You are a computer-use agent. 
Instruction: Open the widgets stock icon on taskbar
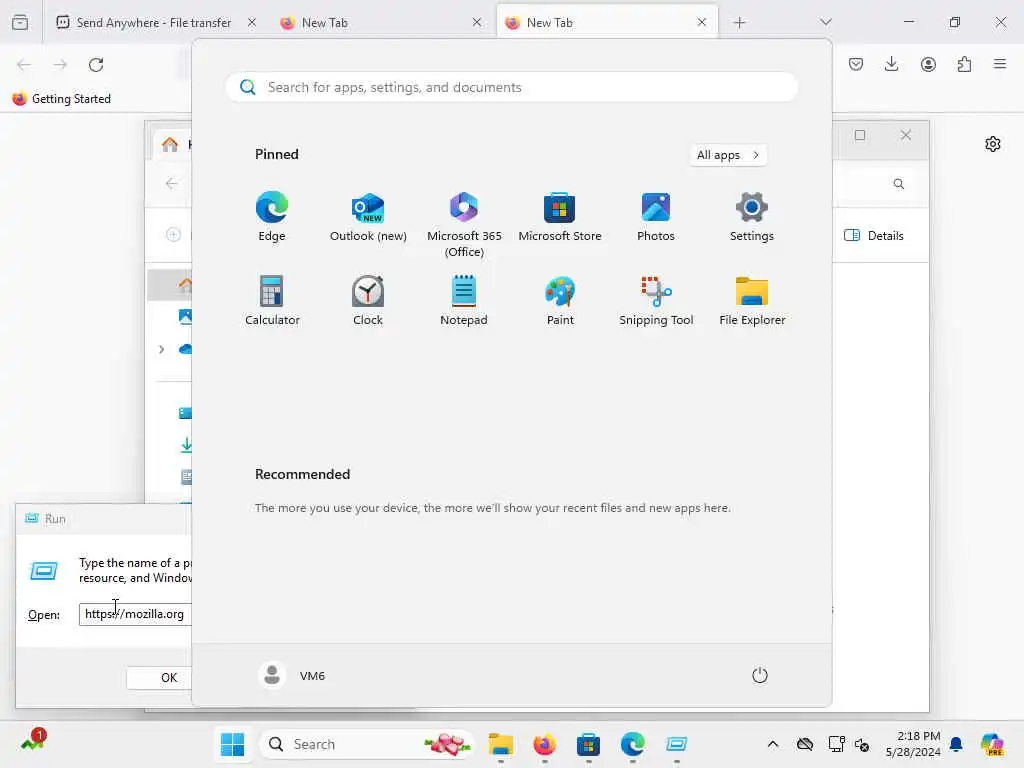[33, 741]
